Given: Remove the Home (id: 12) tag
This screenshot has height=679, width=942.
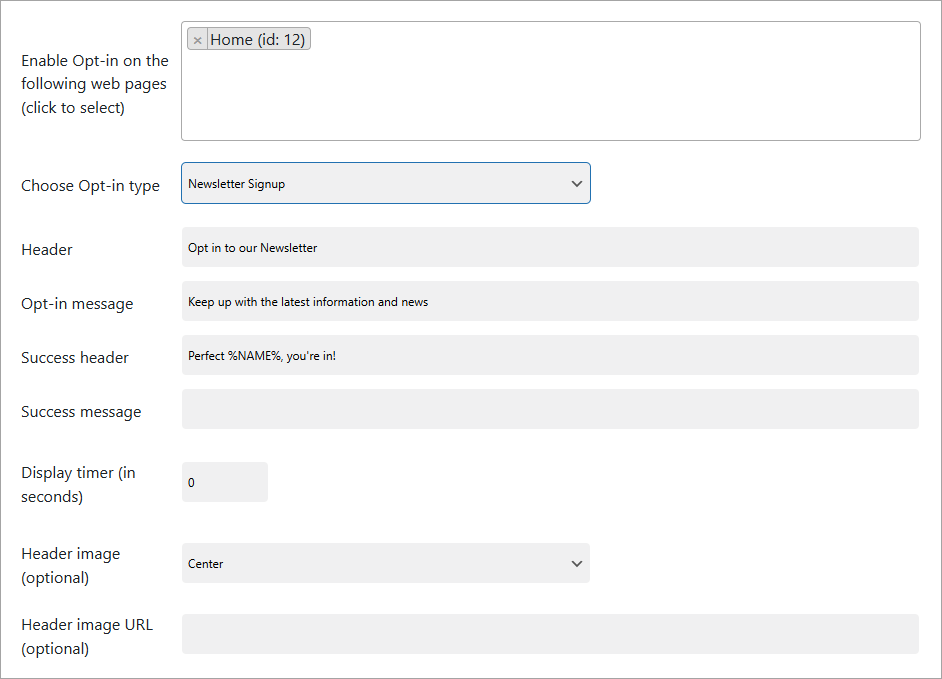Looking at the screenshot, I should pyautogui.click(x=197, y=40).
